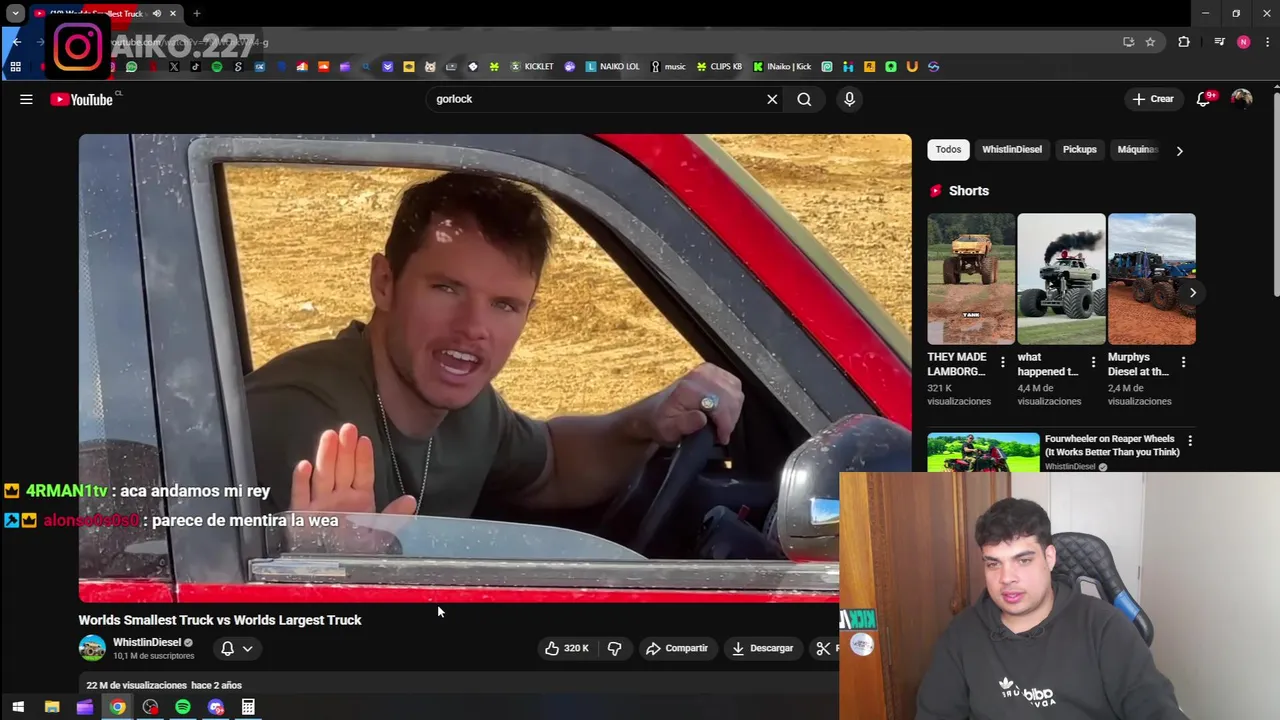Open the WhatsApp bookmark icon

click(131, 67)
